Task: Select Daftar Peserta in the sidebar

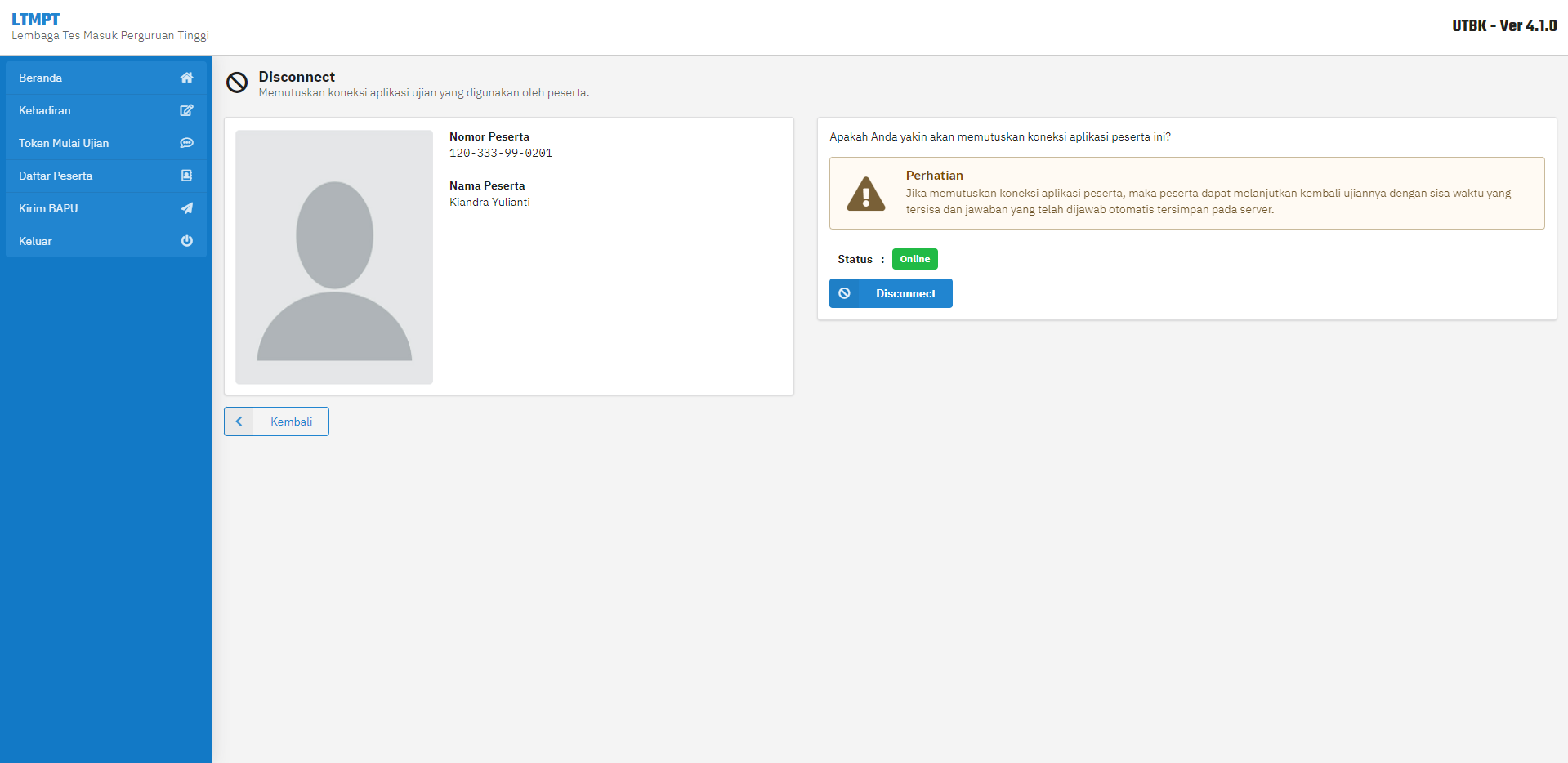Action: coord(106,176)
